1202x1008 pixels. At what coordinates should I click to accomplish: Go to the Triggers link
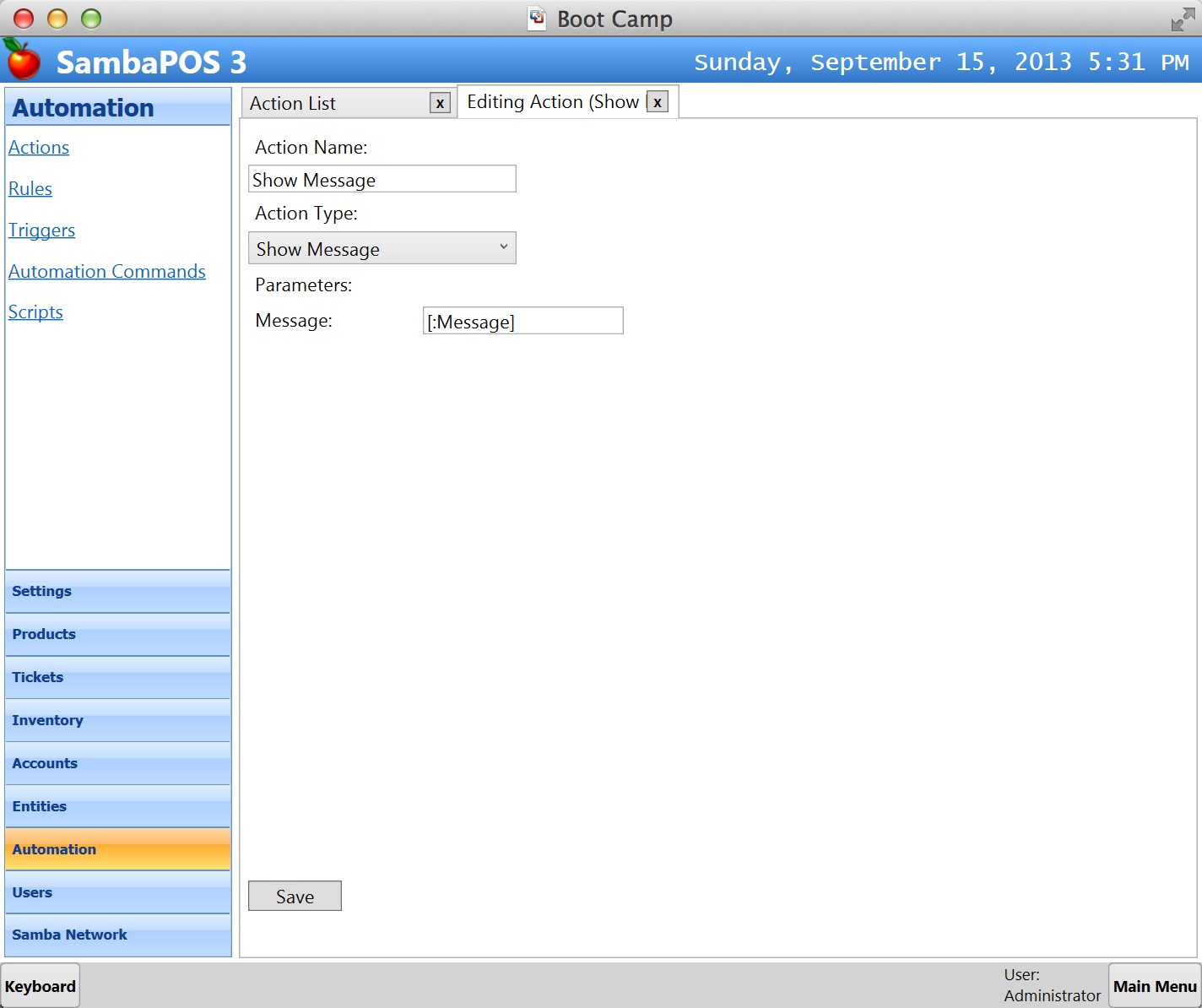(42, 230)
